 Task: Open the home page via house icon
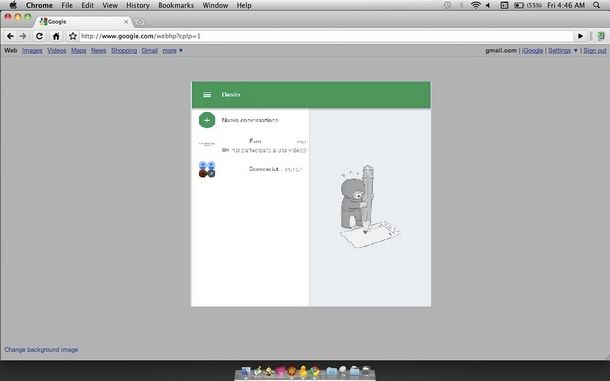pos(56,36)
